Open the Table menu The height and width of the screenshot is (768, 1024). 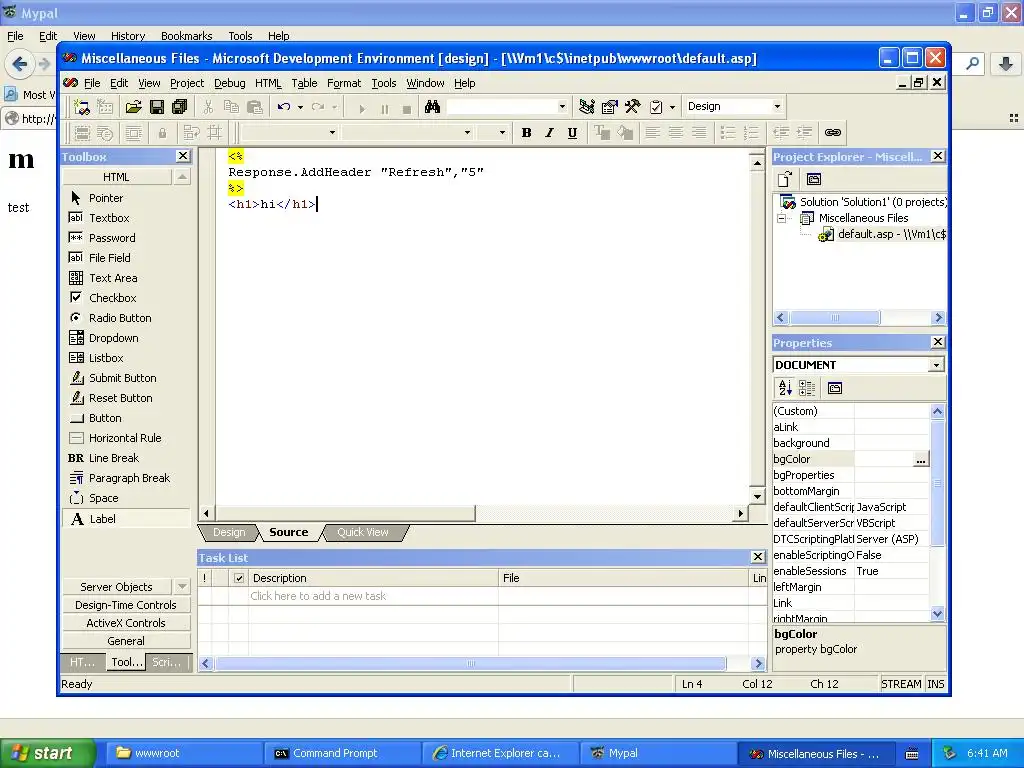[304, 83]
